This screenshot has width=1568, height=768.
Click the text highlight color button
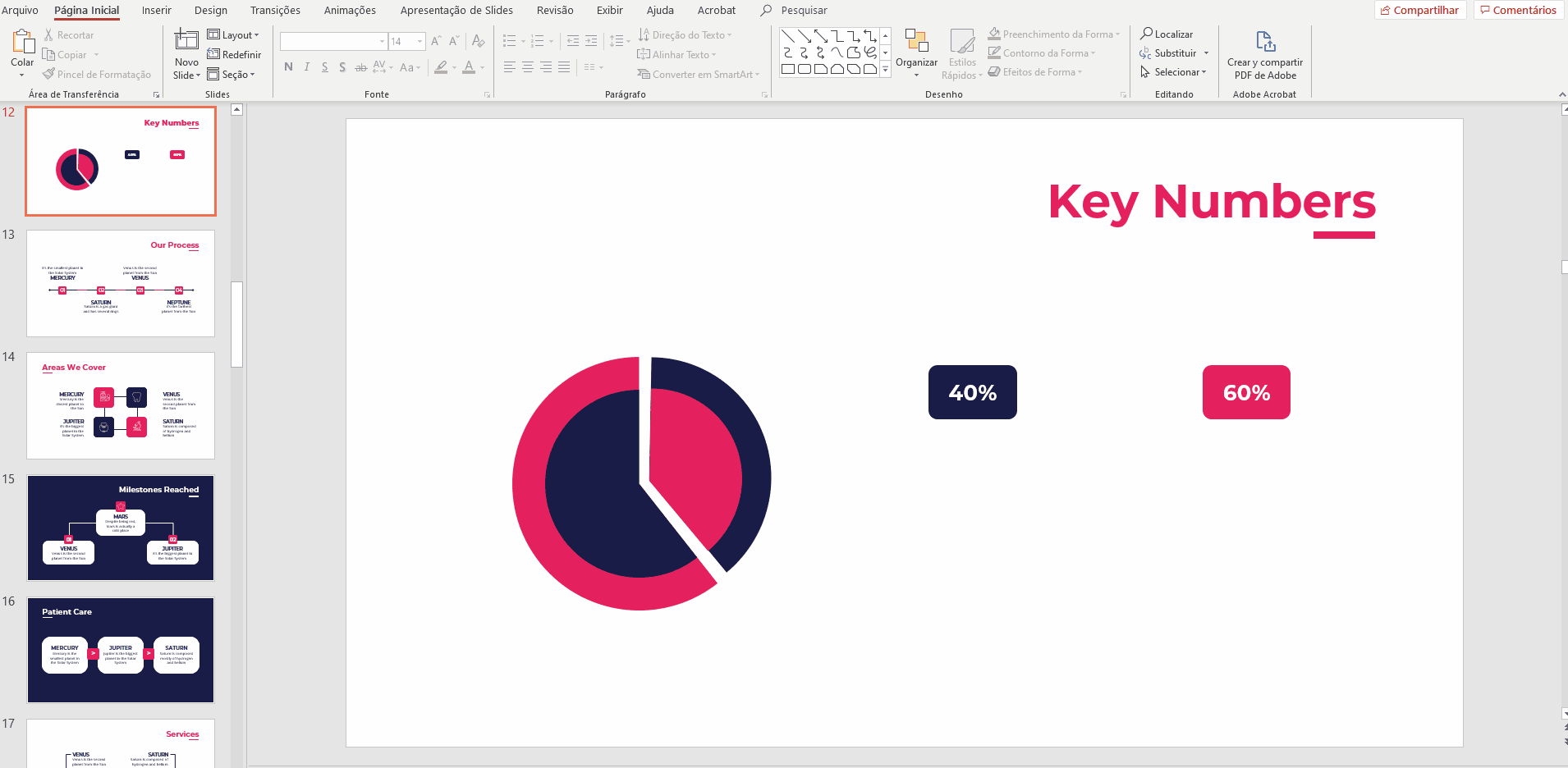pyautogui.click(x=442, y=67)
